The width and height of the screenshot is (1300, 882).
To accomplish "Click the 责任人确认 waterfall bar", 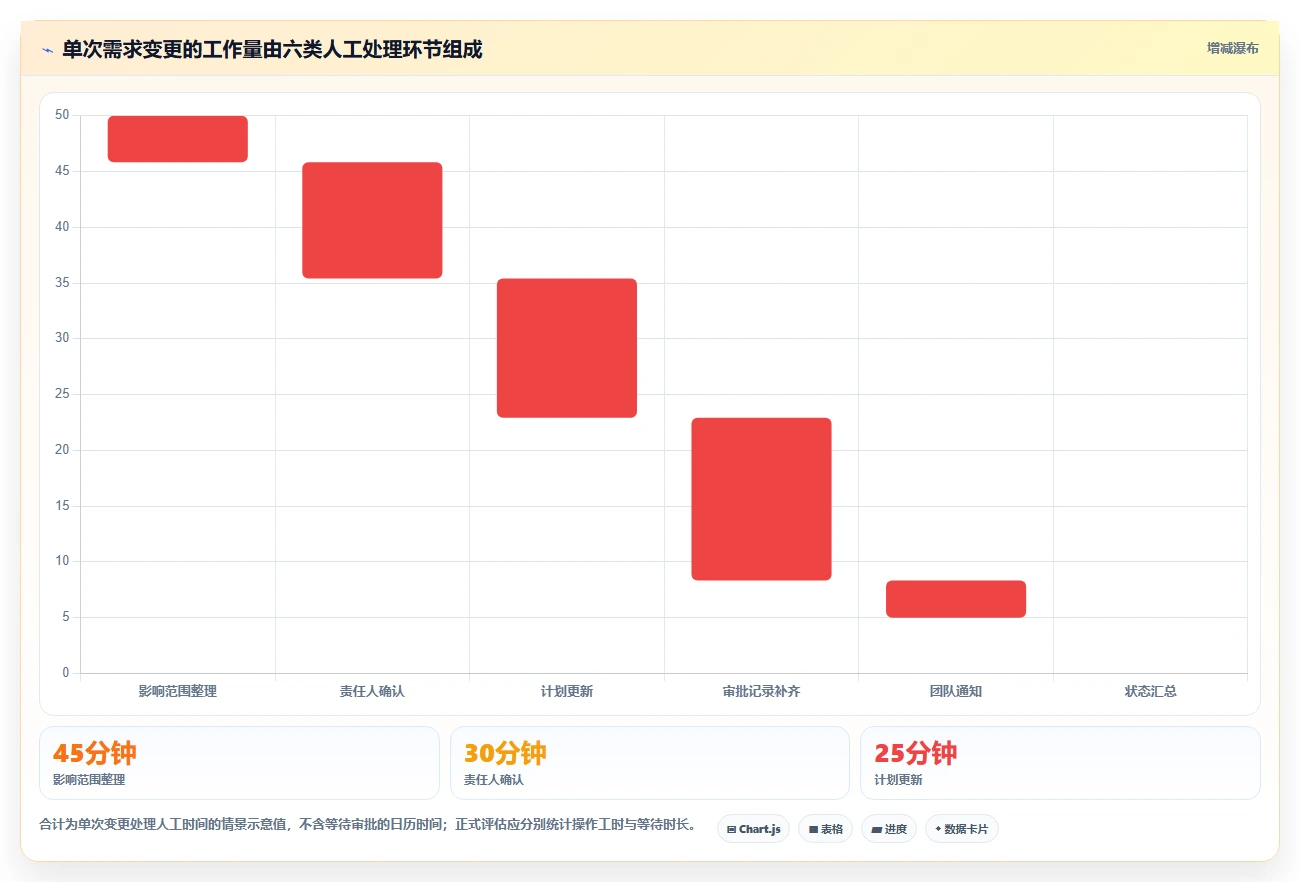I will [x=372, y=220].
